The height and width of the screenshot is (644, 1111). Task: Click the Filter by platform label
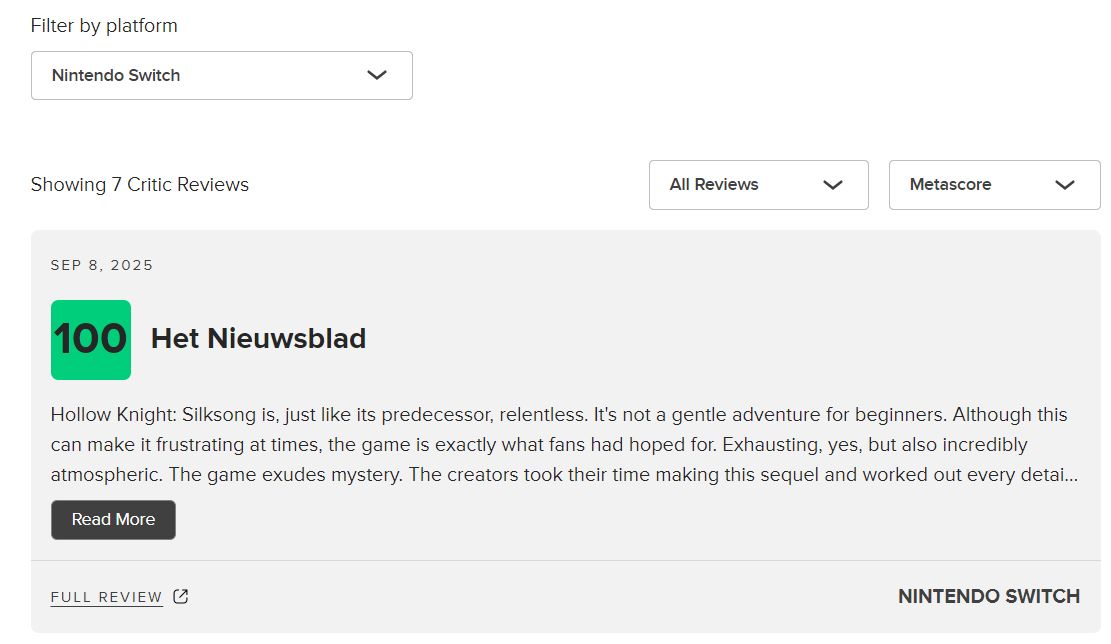click(x=104, y=26)
